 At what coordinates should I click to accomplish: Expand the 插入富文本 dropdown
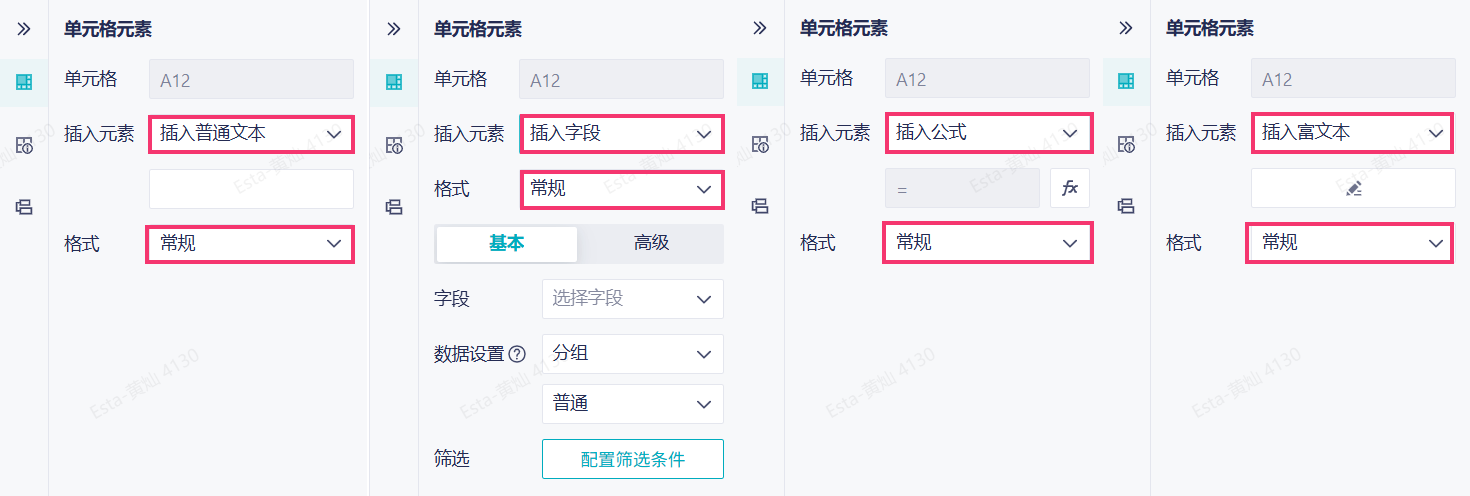[x=1353, y=133]
